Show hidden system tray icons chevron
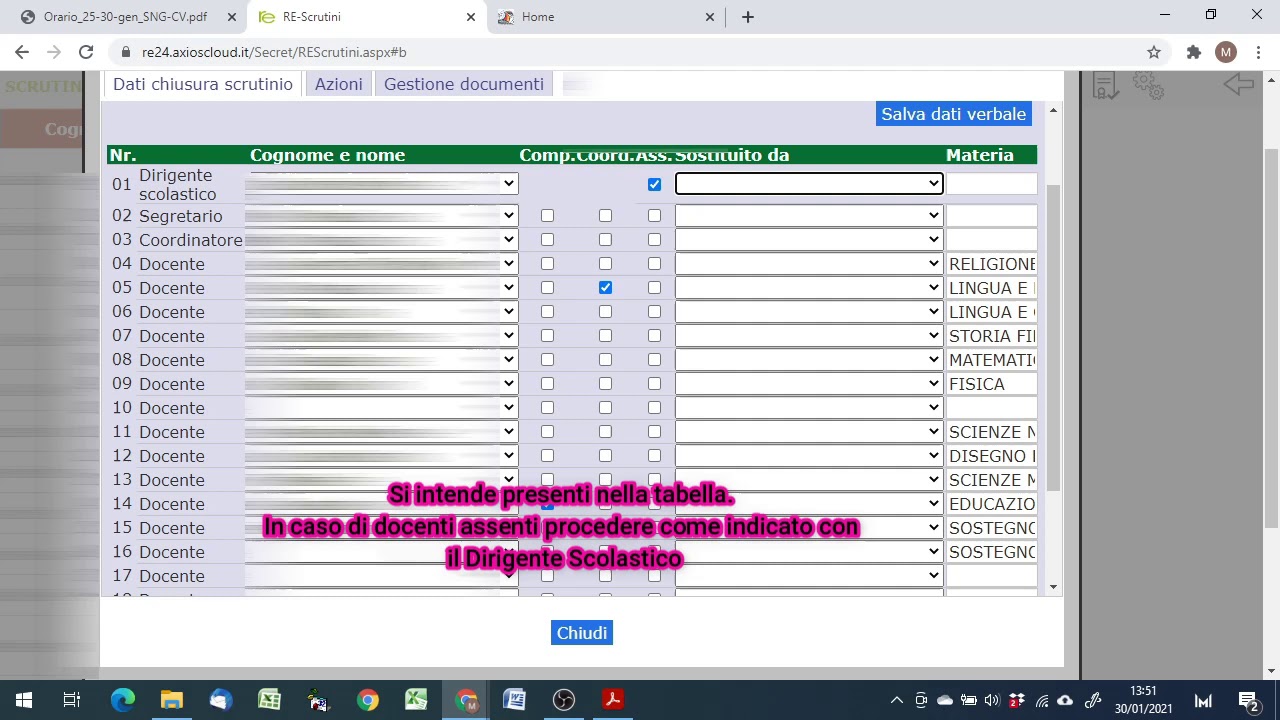This screenshot has width=1280, height=720. [x=897, y=700]
